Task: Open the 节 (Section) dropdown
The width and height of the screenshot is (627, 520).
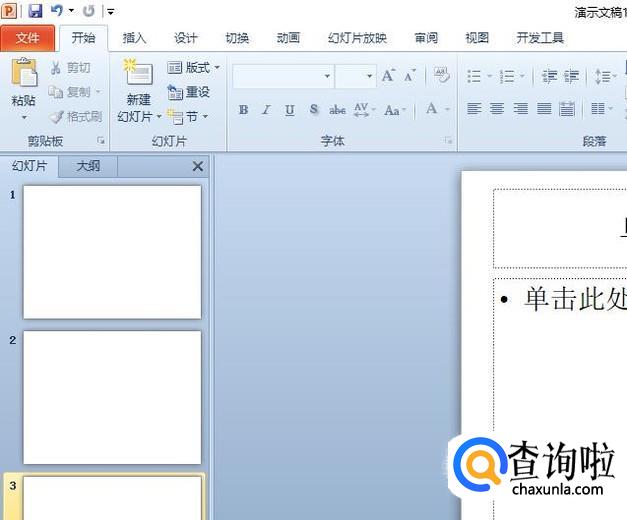Action: tap(188, 117)
